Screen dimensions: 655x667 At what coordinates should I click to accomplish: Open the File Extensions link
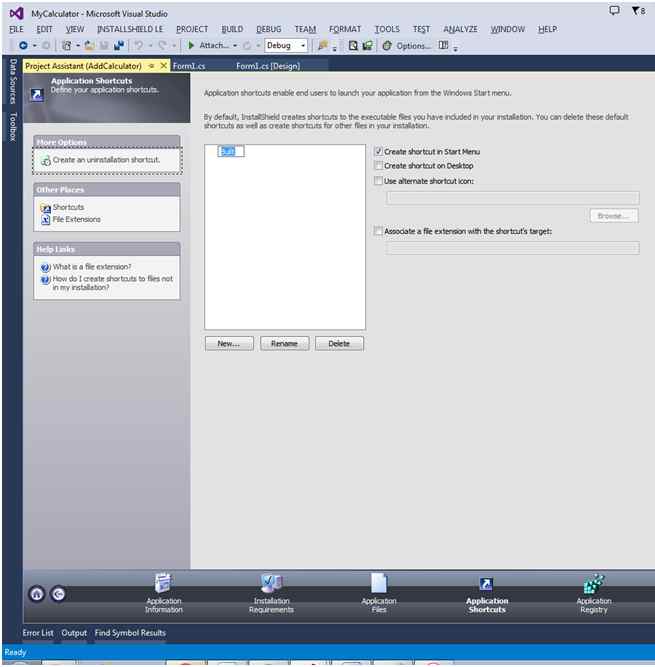pos(77,219)
